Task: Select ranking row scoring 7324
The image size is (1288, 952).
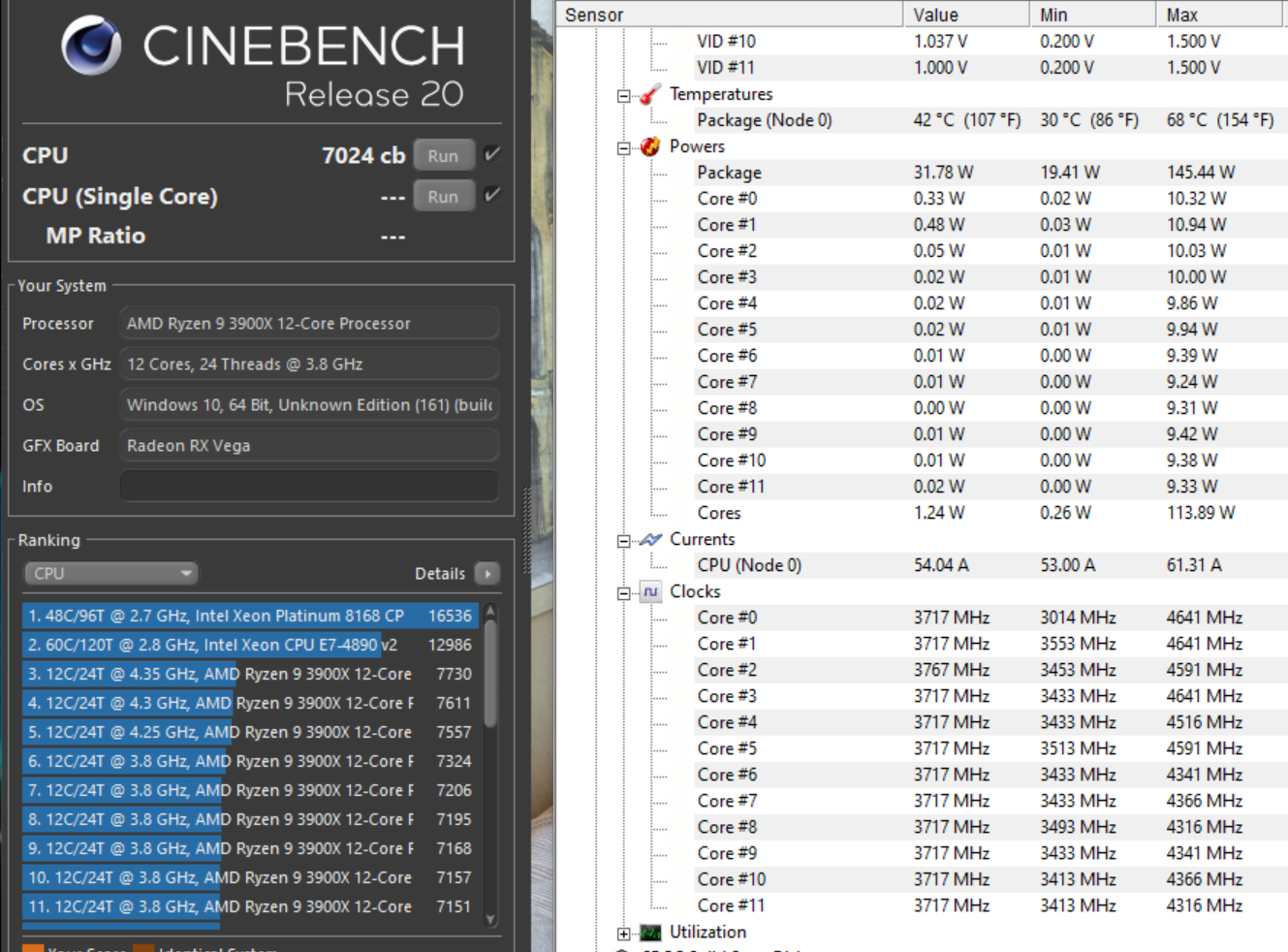Action: (x=250, y=761)
